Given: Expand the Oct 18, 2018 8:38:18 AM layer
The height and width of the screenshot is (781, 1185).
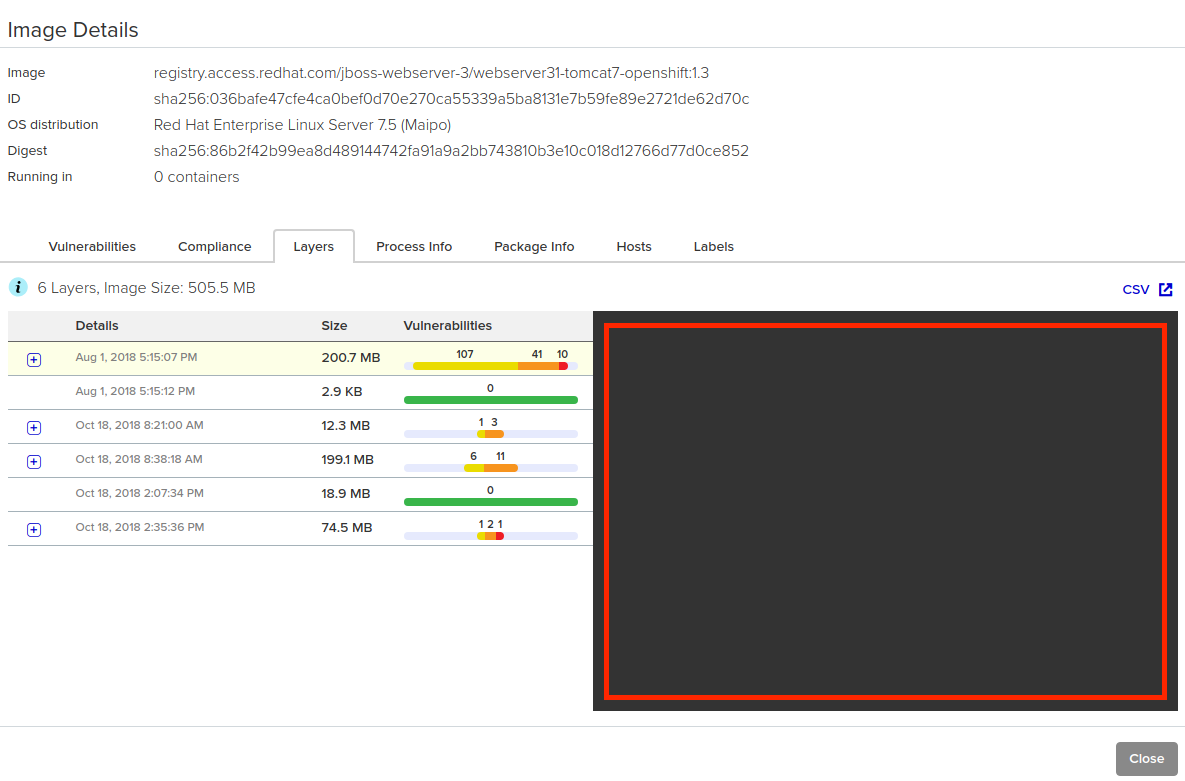Looking at the screenshot, I should pos(34,462).
